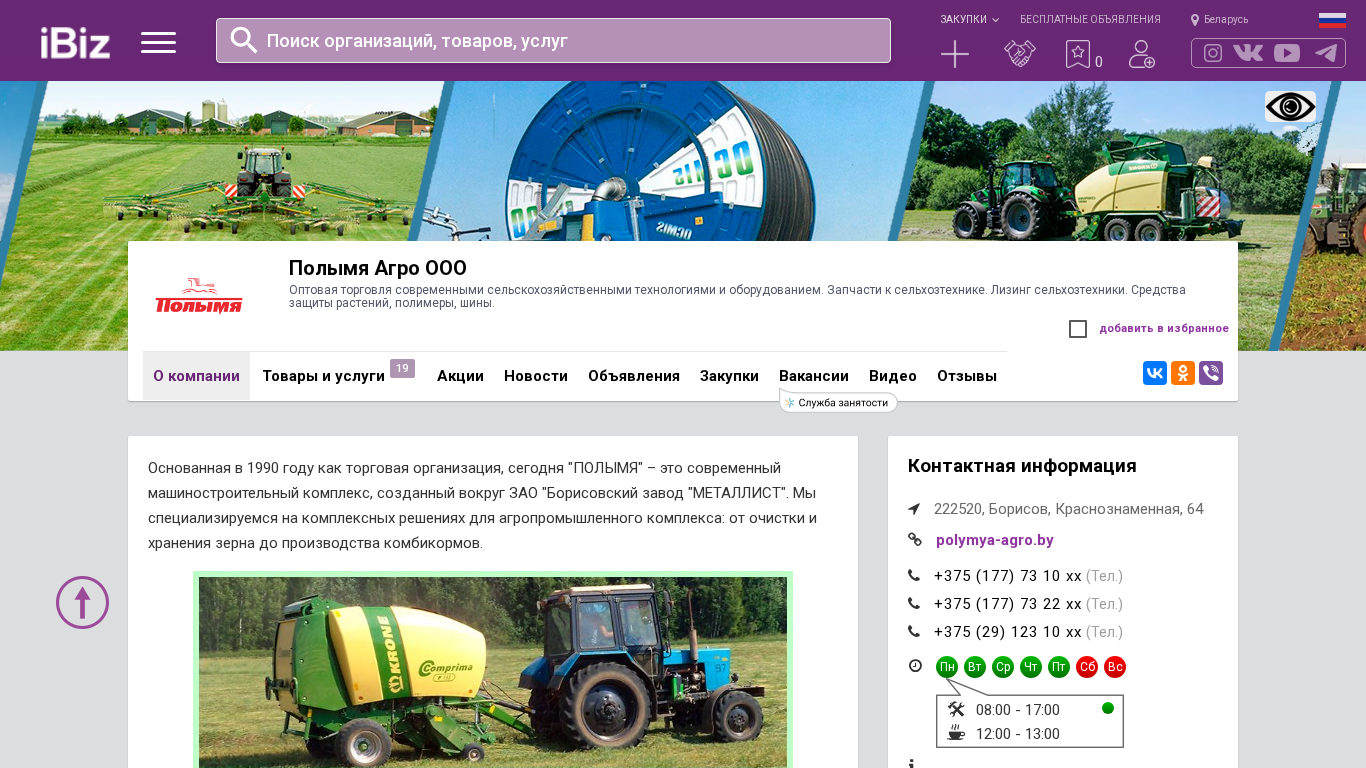The height and width of the screenshot is (768, 1366).
Task: Click phone icon beside +375 (29) 123 10
Action: tap(914, 632)
